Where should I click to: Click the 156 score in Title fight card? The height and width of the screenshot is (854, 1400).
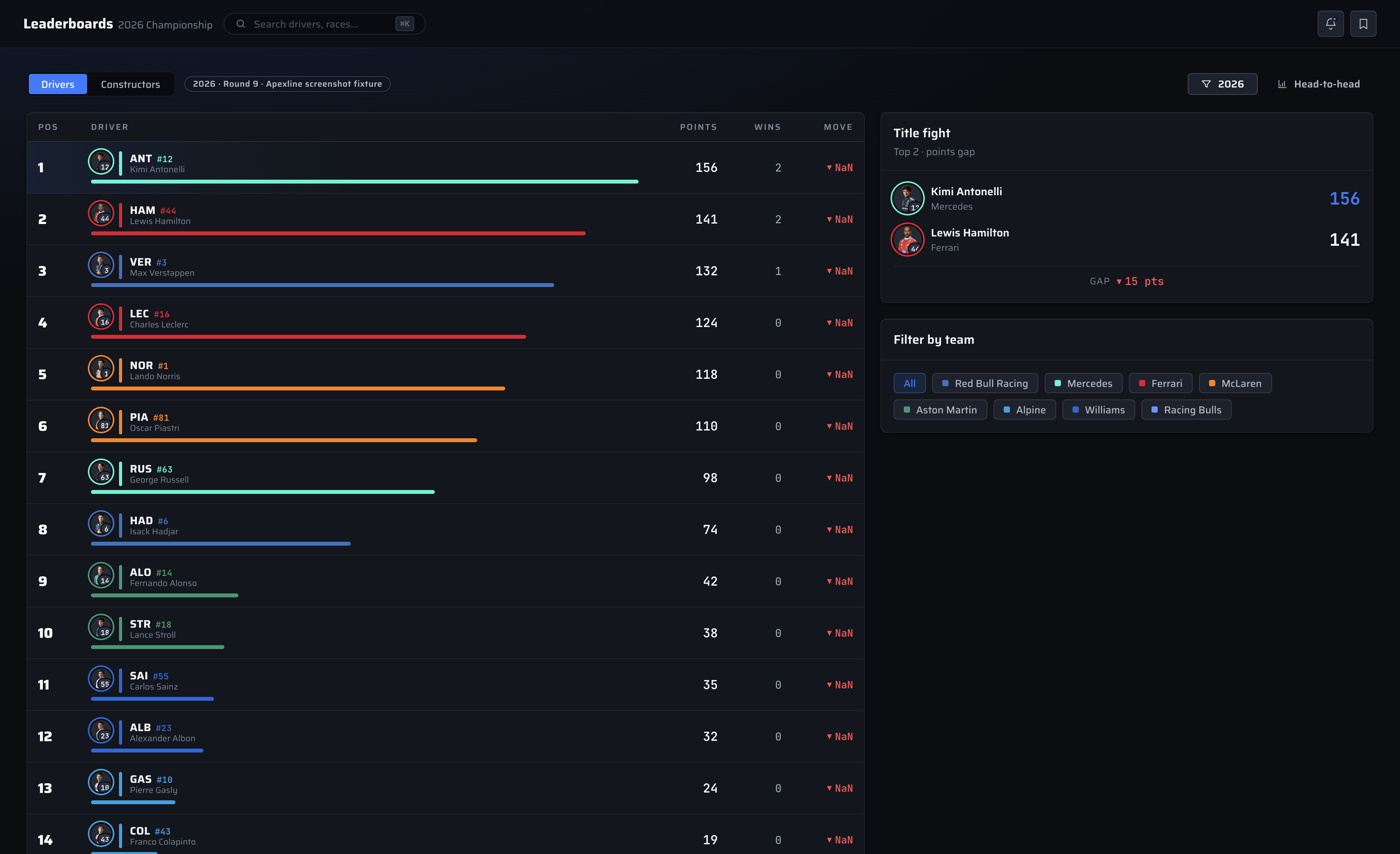1344,198
